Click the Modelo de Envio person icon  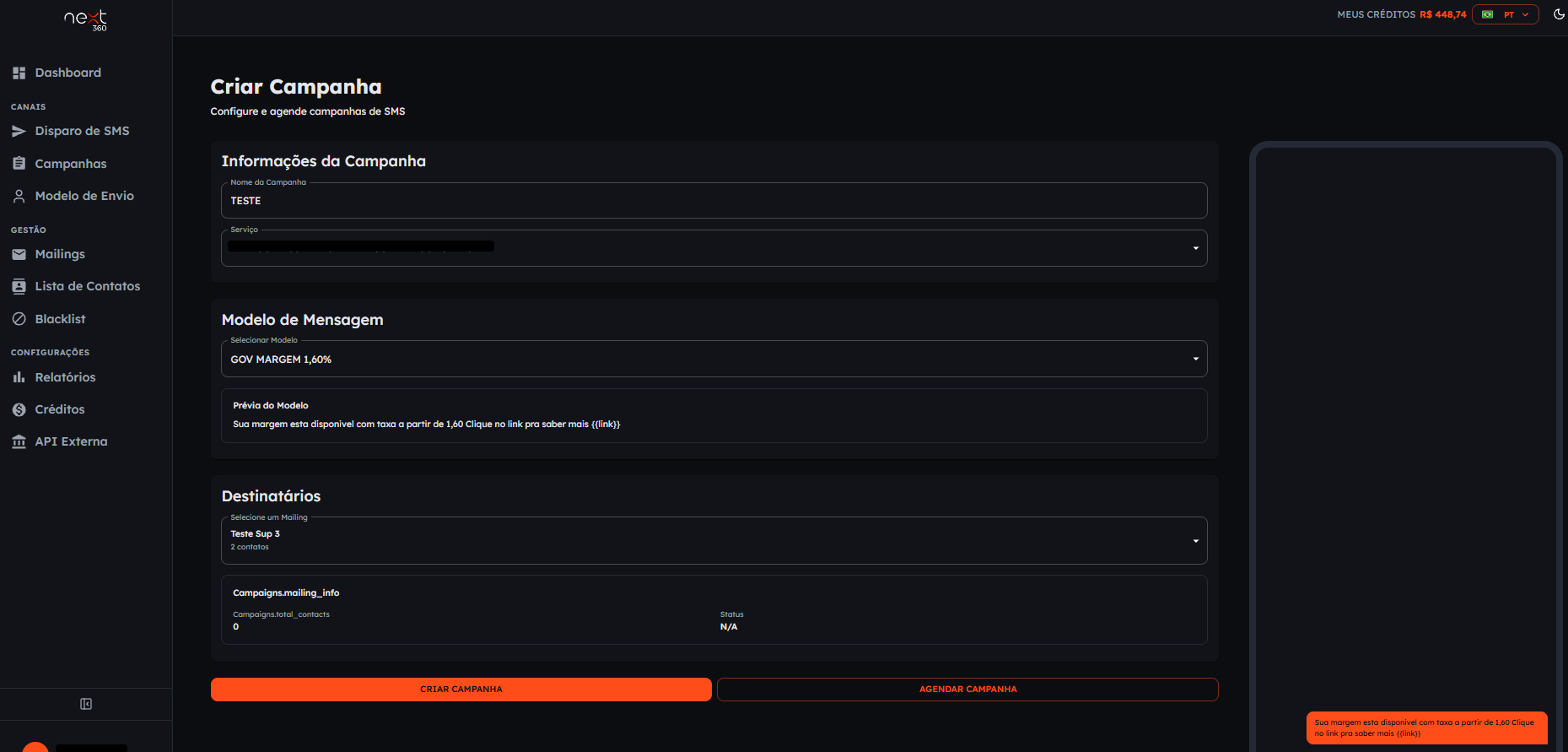[19, 196]
